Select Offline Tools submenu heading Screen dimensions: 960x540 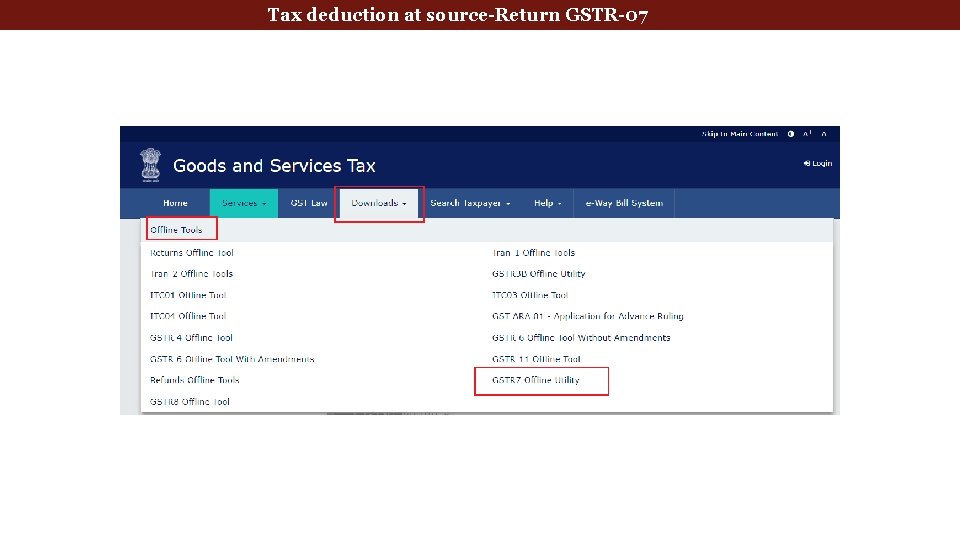point(176,230)
